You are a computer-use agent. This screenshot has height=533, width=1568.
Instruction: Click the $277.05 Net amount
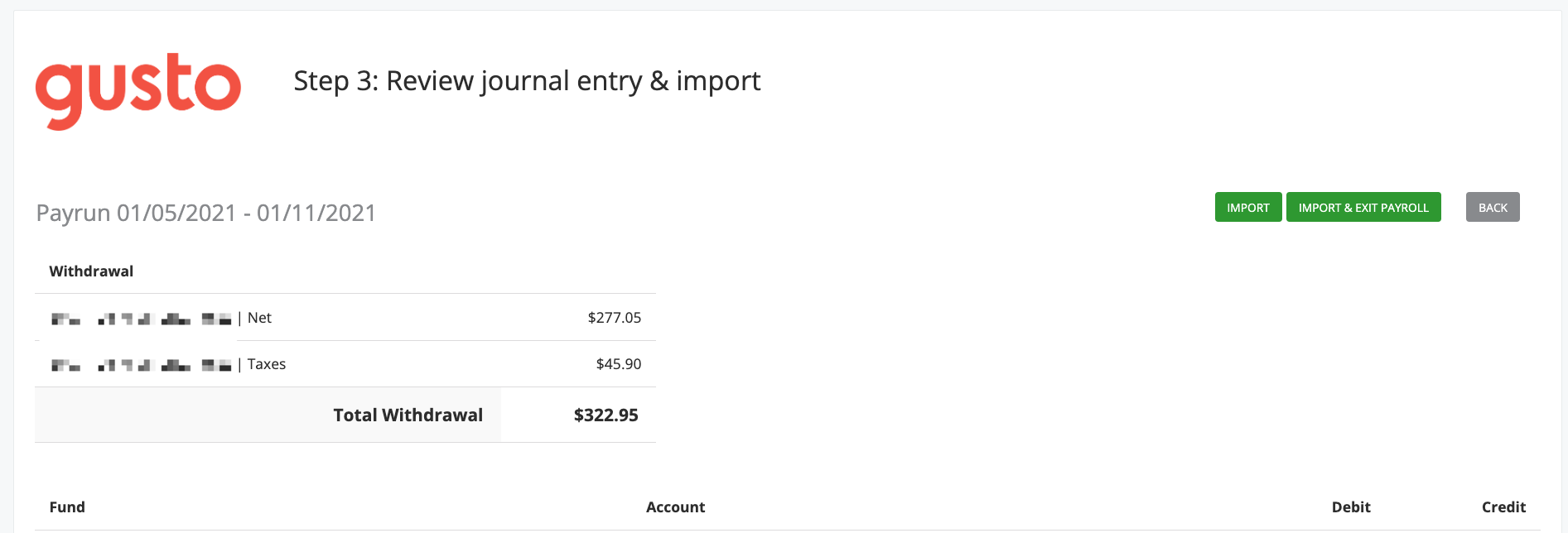[615, 318]
